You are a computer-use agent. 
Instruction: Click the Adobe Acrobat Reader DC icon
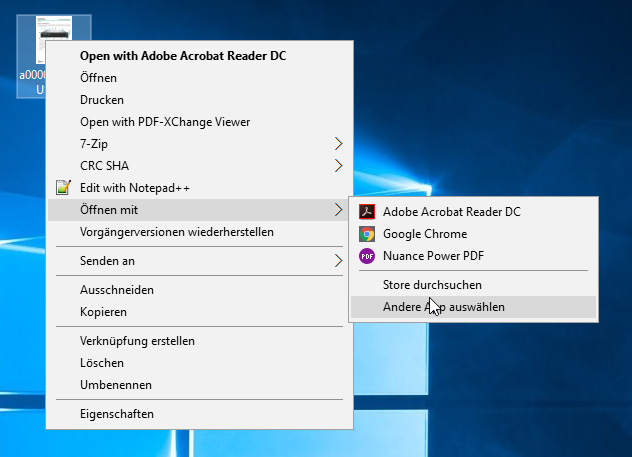click(367, 212)
